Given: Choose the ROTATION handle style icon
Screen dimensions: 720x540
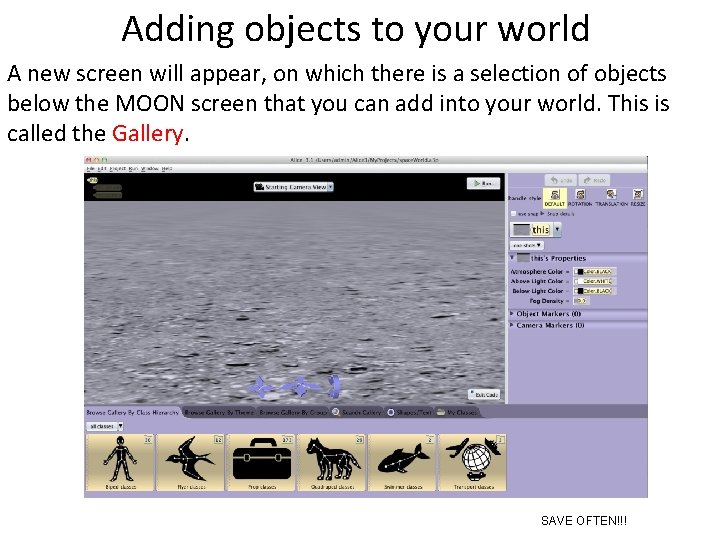Looking at the screenshot, I should [x=580, y=197].
